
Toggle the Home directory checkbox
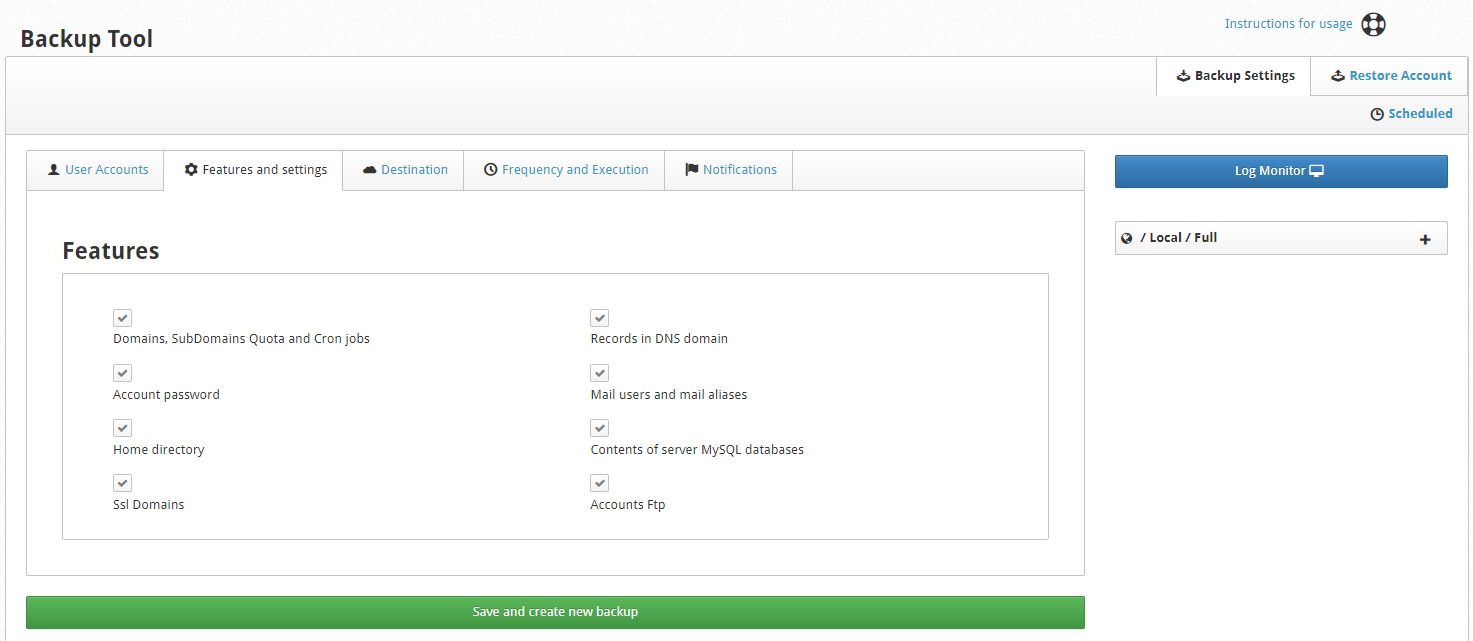122,428
